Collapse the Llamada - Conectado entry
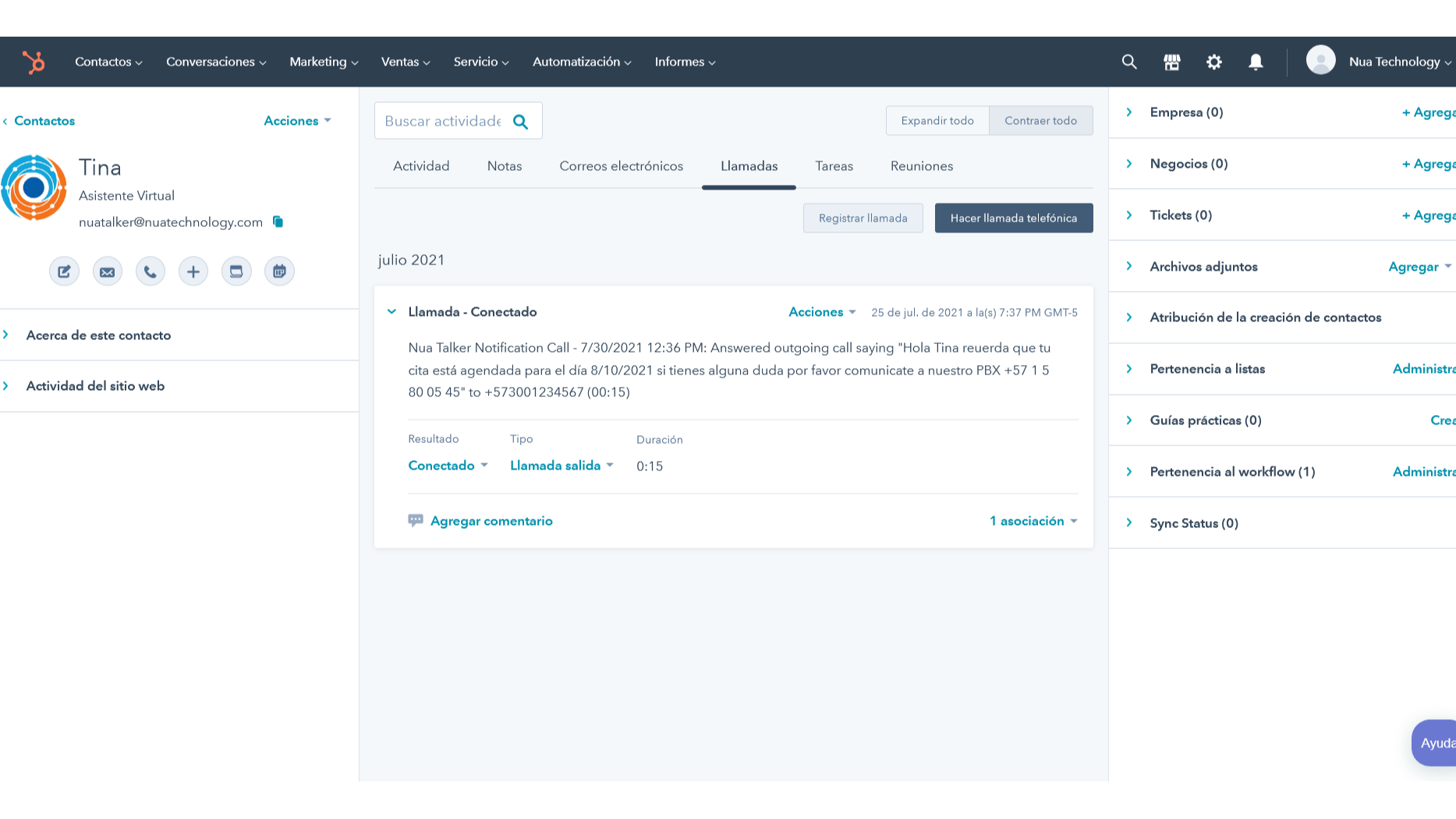 391,312
